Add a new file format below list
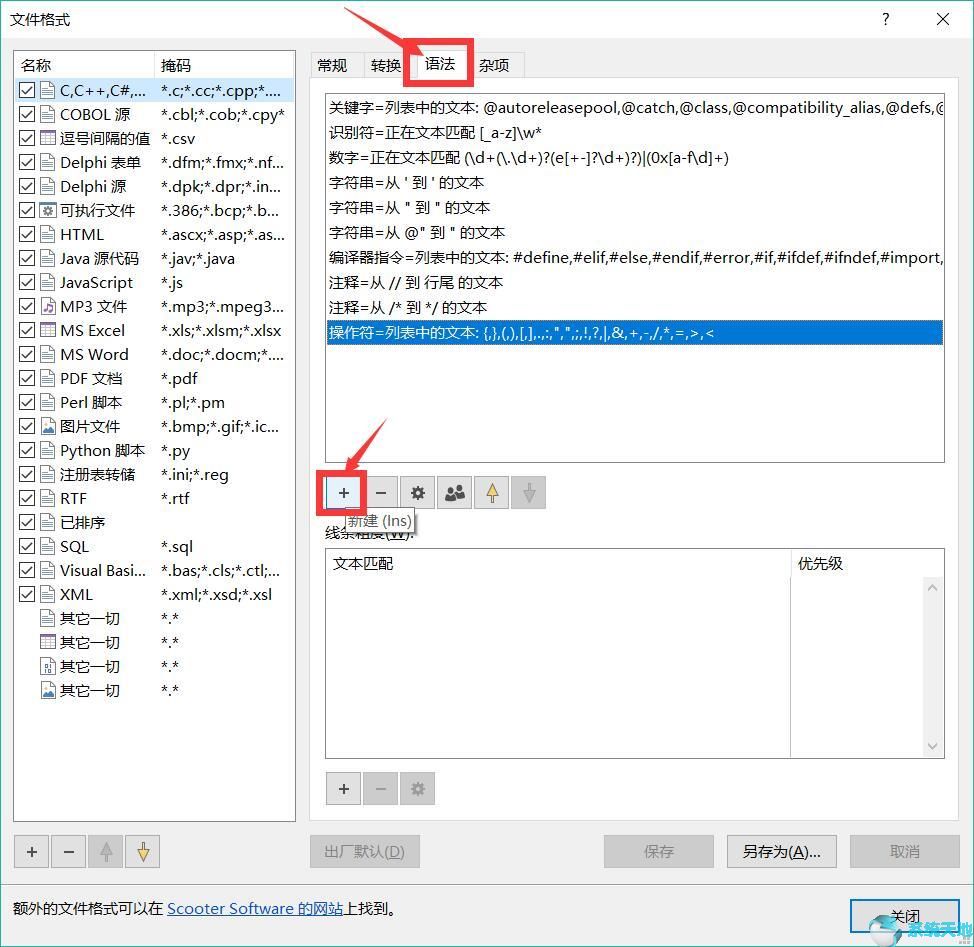Image resolution: width=974 pixels, height=947 pixels. click(32, 851)
